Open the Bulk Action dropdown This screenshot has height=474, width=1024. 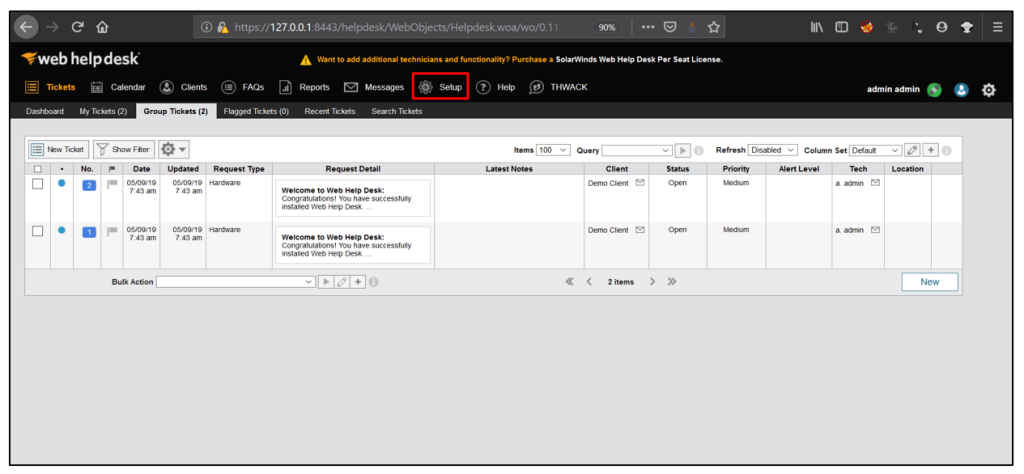(x=236, y=282)
